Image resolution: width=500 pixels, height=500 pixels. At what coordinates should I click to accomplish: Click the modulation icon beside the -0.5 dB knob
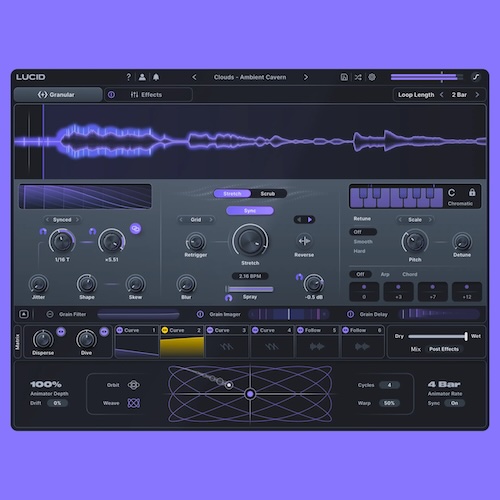pos(299,277)
